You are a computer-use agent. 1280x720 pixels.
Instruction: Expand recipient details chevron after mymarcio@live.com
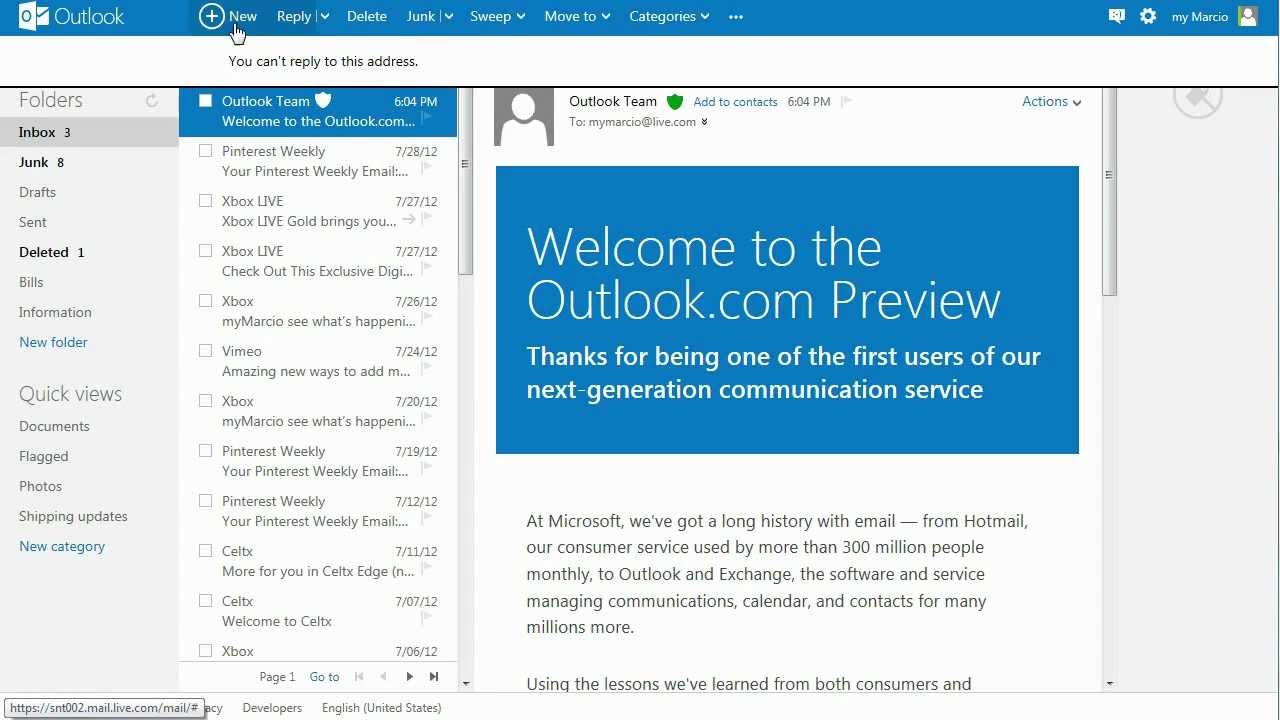click(x=704, y=122)
